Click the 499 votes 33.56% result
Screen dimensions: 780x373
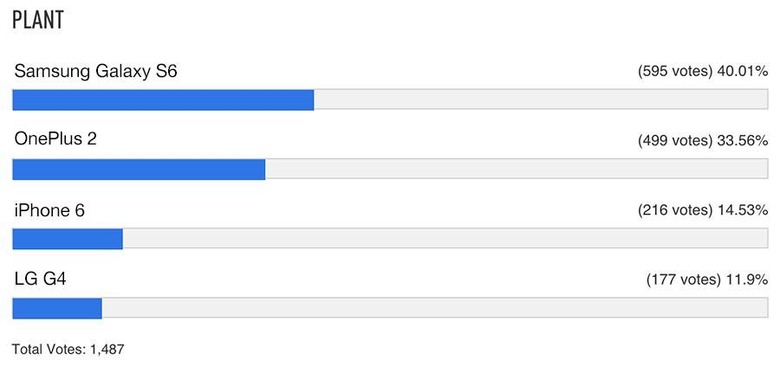[703, 141]
